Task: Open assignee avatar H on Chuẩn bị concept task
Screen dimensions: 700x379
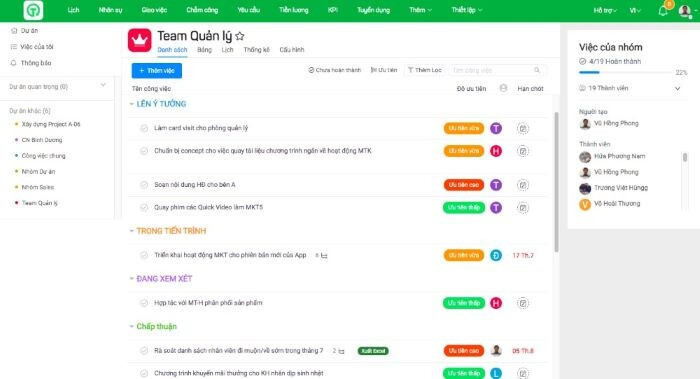Action: point(496,151)
